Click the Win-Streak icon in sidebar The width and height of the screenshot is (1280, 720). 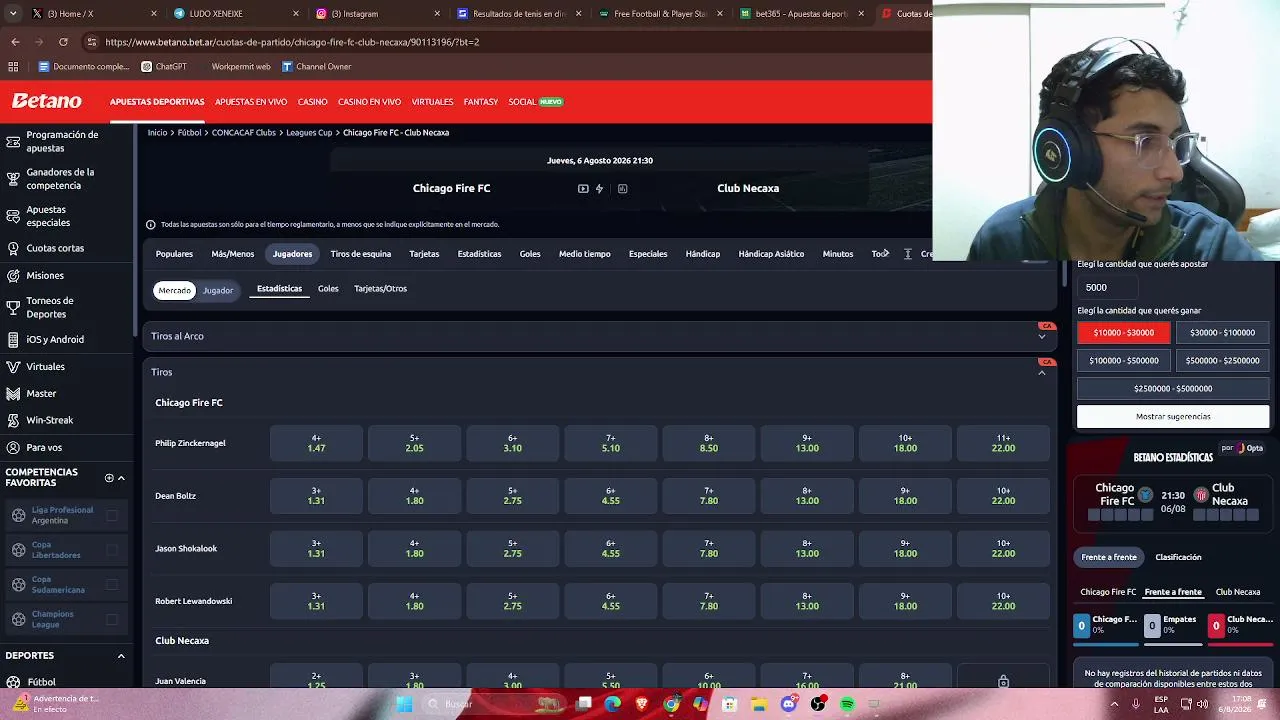tap(13, 420)
